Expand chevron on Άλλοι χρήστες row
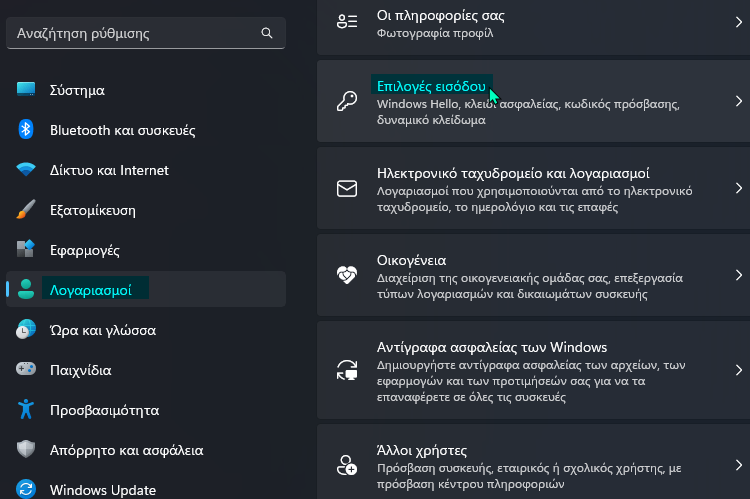 [739, 465]
